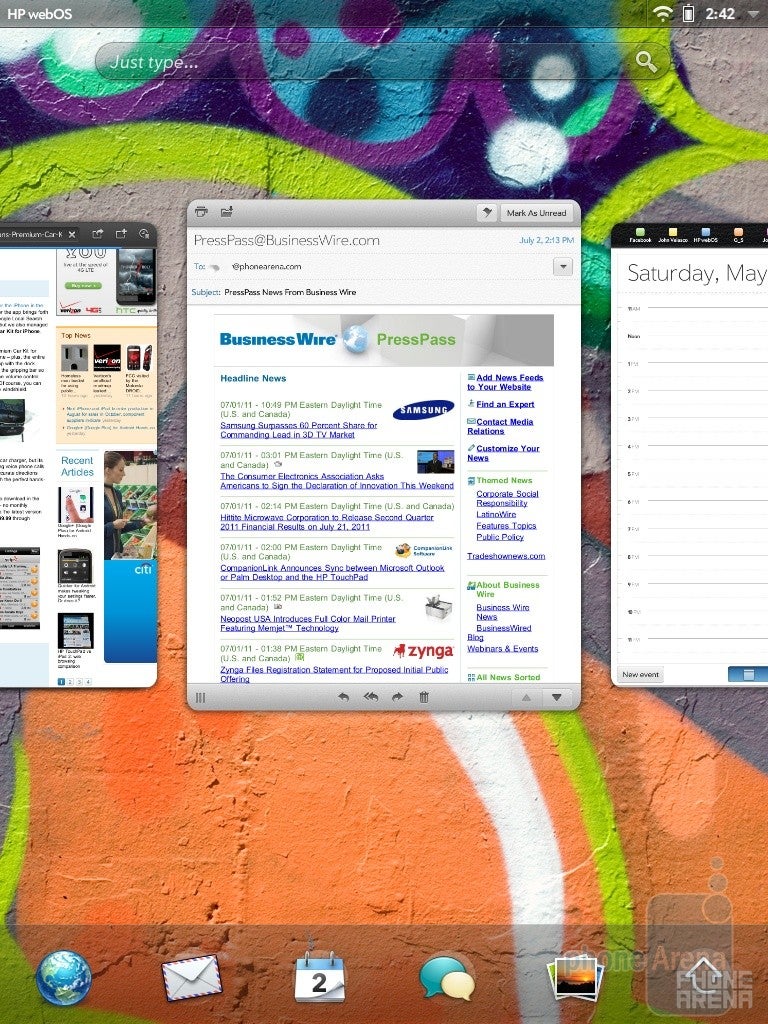Go to the previous email with the up arrow
The width and height of the screenshot is (768, 1024).
pos(526,697)
